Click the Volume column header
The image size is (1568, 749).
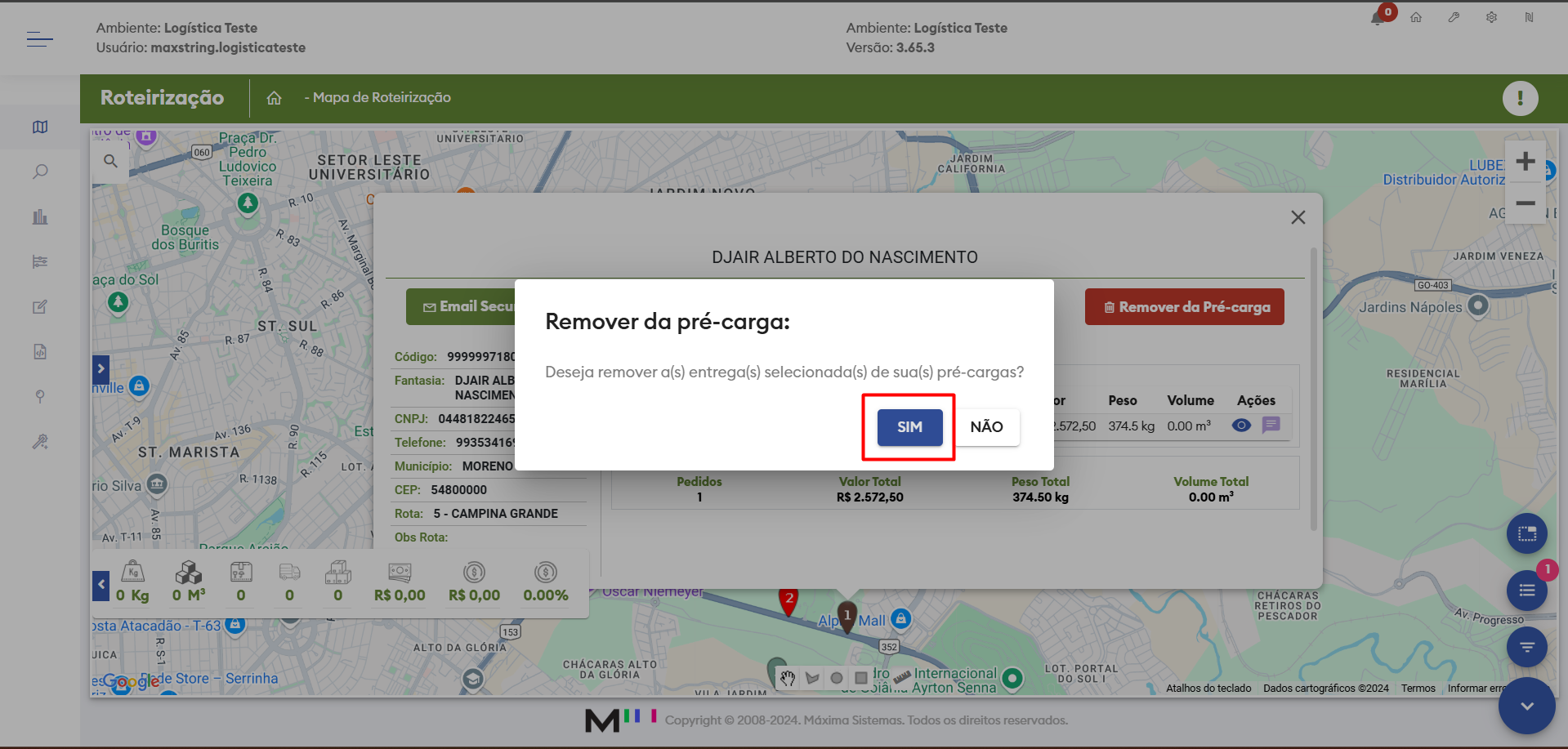tap(1191, 401)
